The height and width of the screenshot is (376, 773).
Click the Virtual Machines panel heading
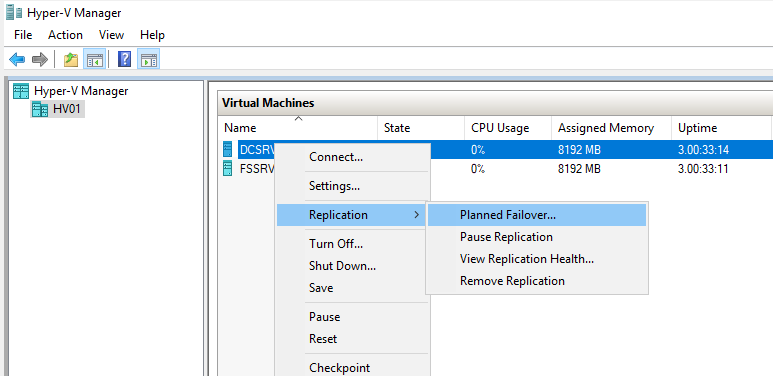pos(268,103)
